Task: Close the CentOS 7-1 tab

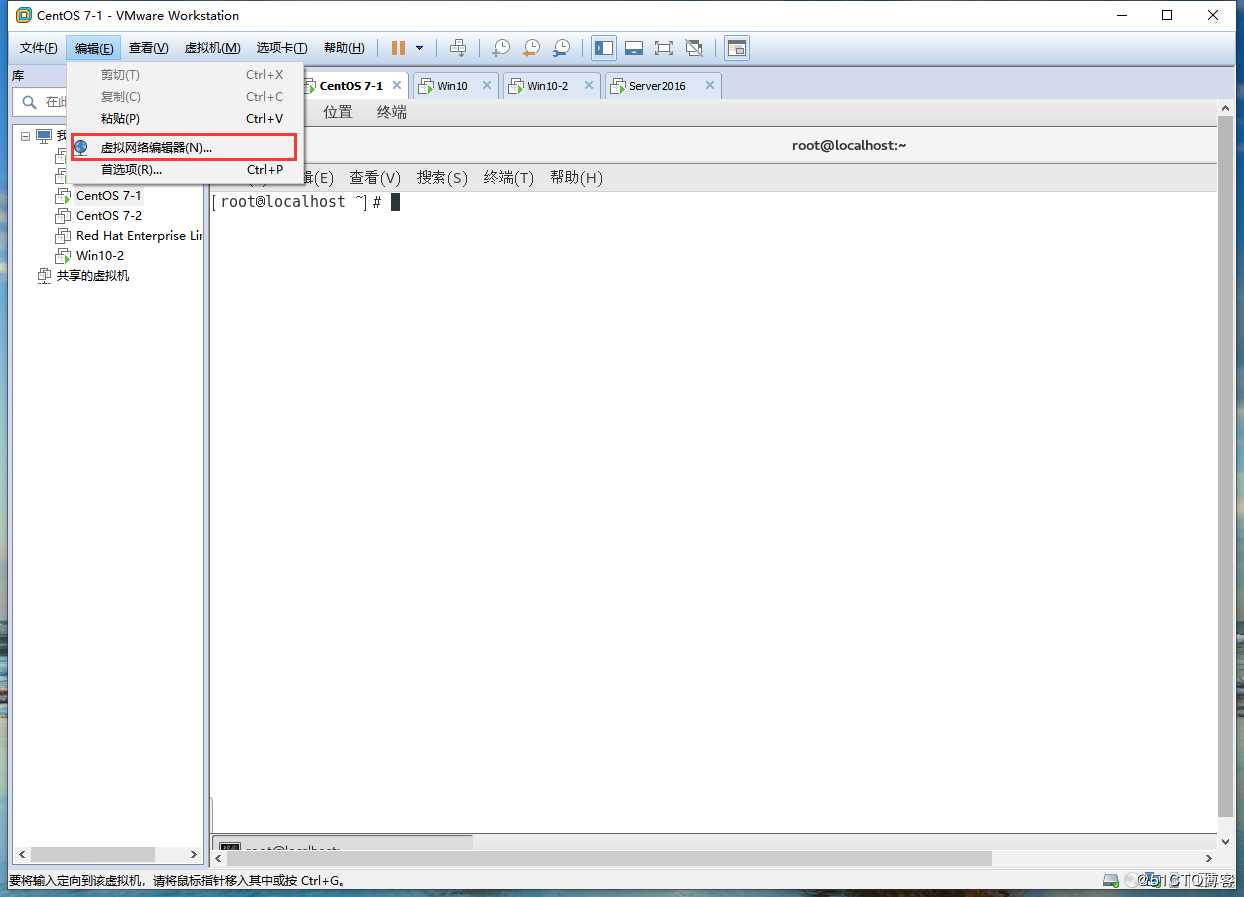Action: (397, 86)
